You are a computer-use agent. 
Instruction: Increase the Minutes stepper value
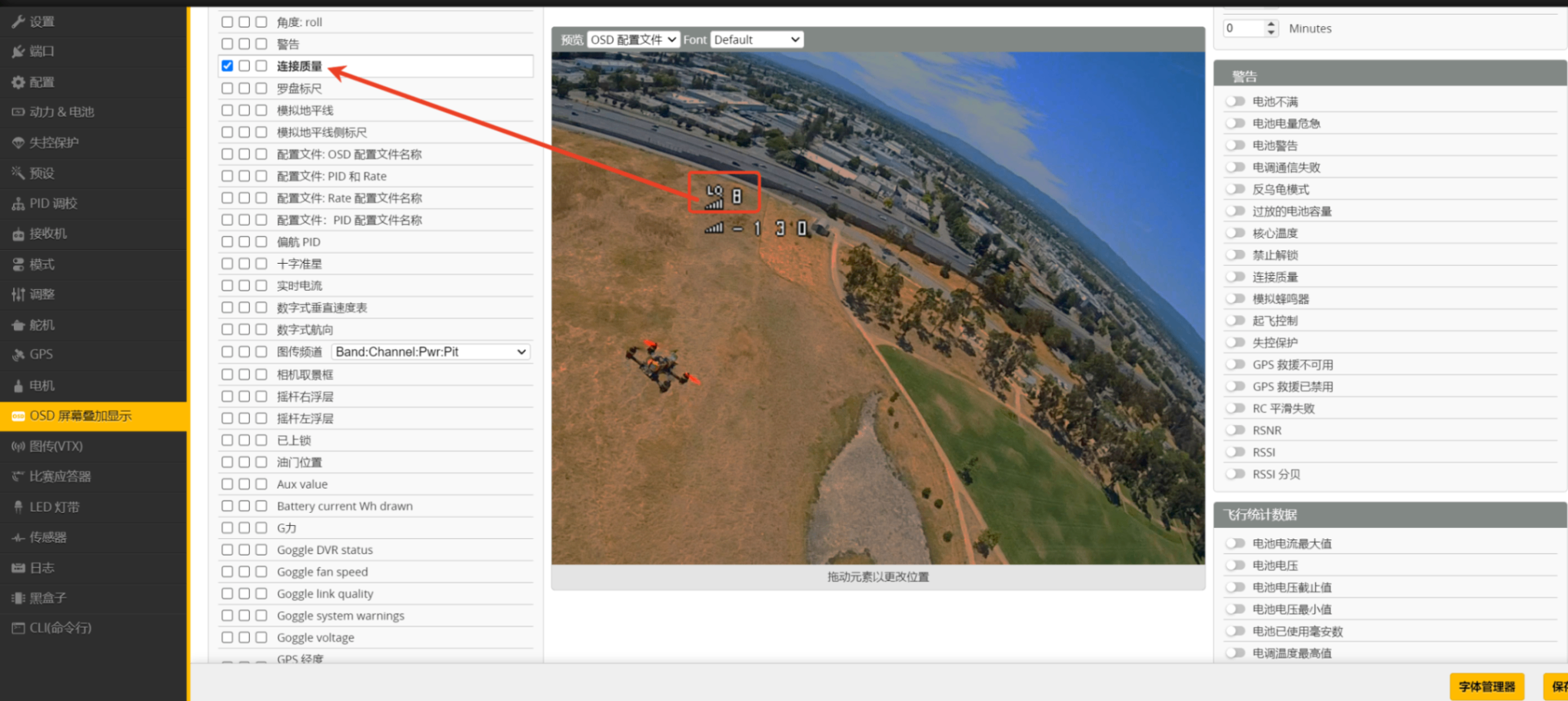coord(1271,24)
